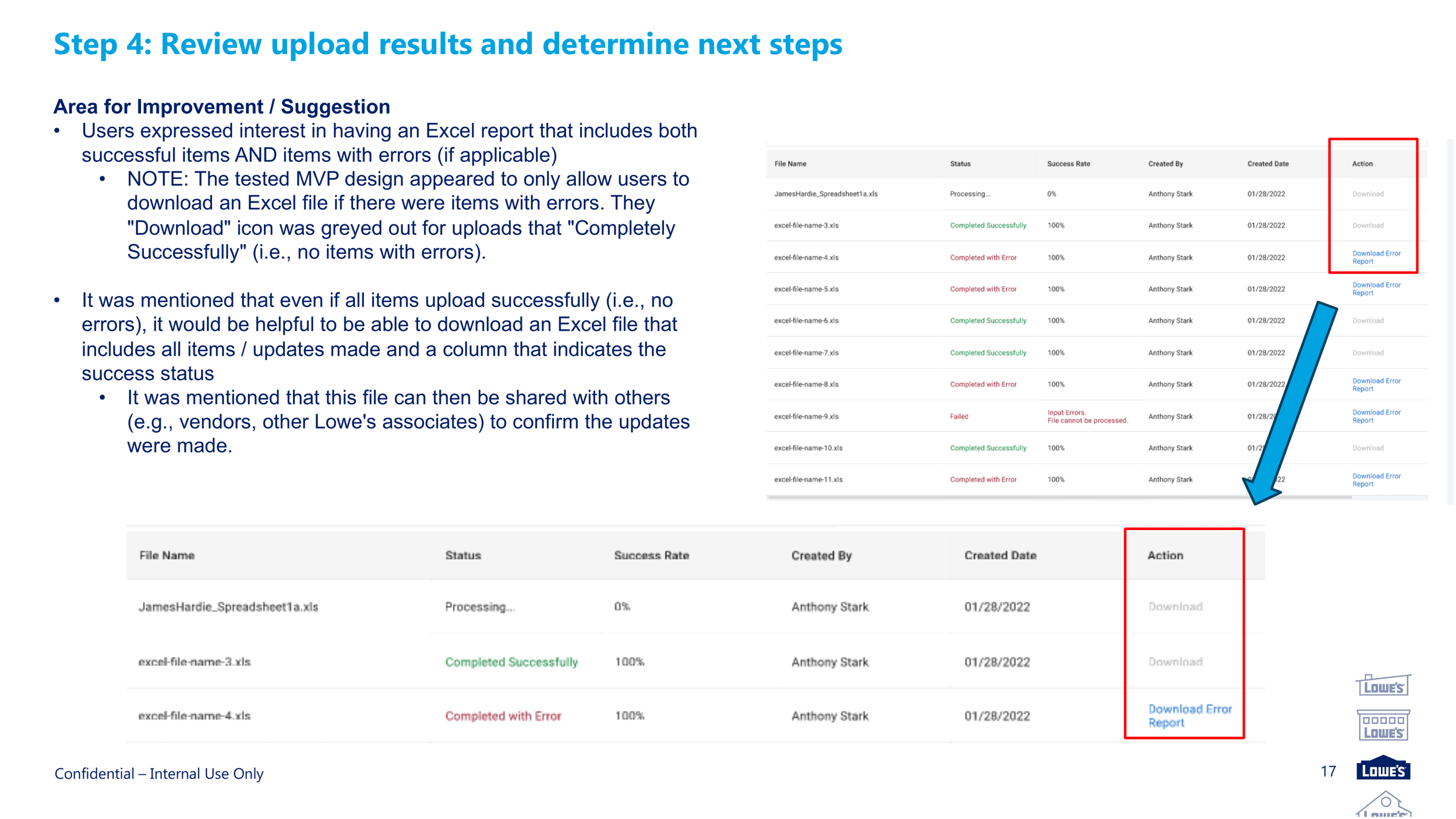Image resolution: width=1456 pixels, height=819 pixels.
Task: Click the Status column header in small table
Action: pos(960,164)
